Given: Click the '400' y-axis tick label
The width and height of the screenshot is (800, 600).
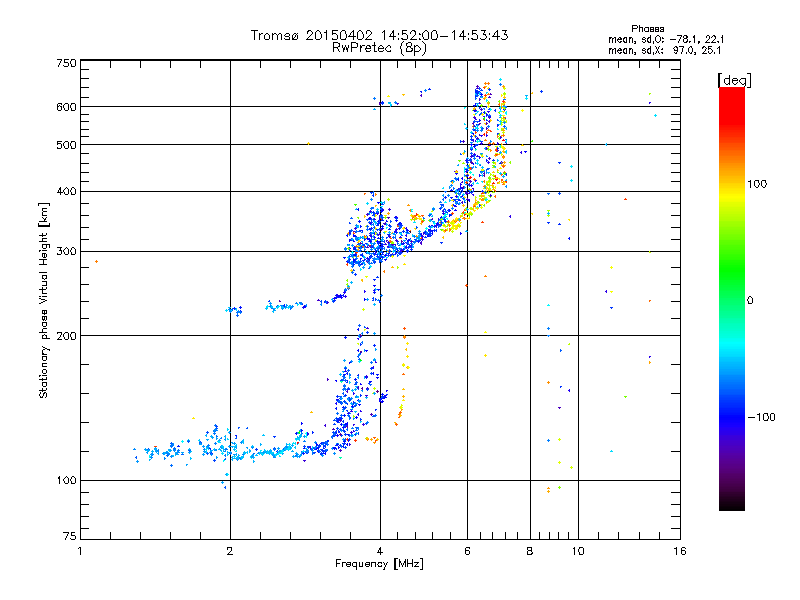Looking at the screenshot, I should coord(67,191).
